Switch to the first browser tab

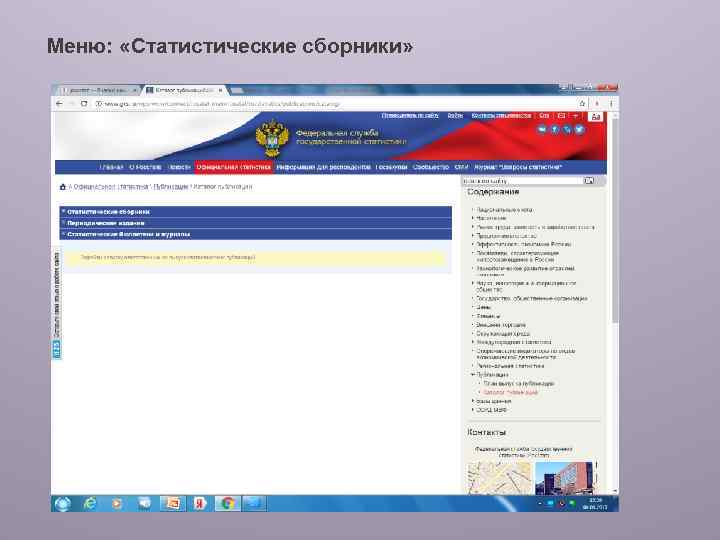[97, 90]
